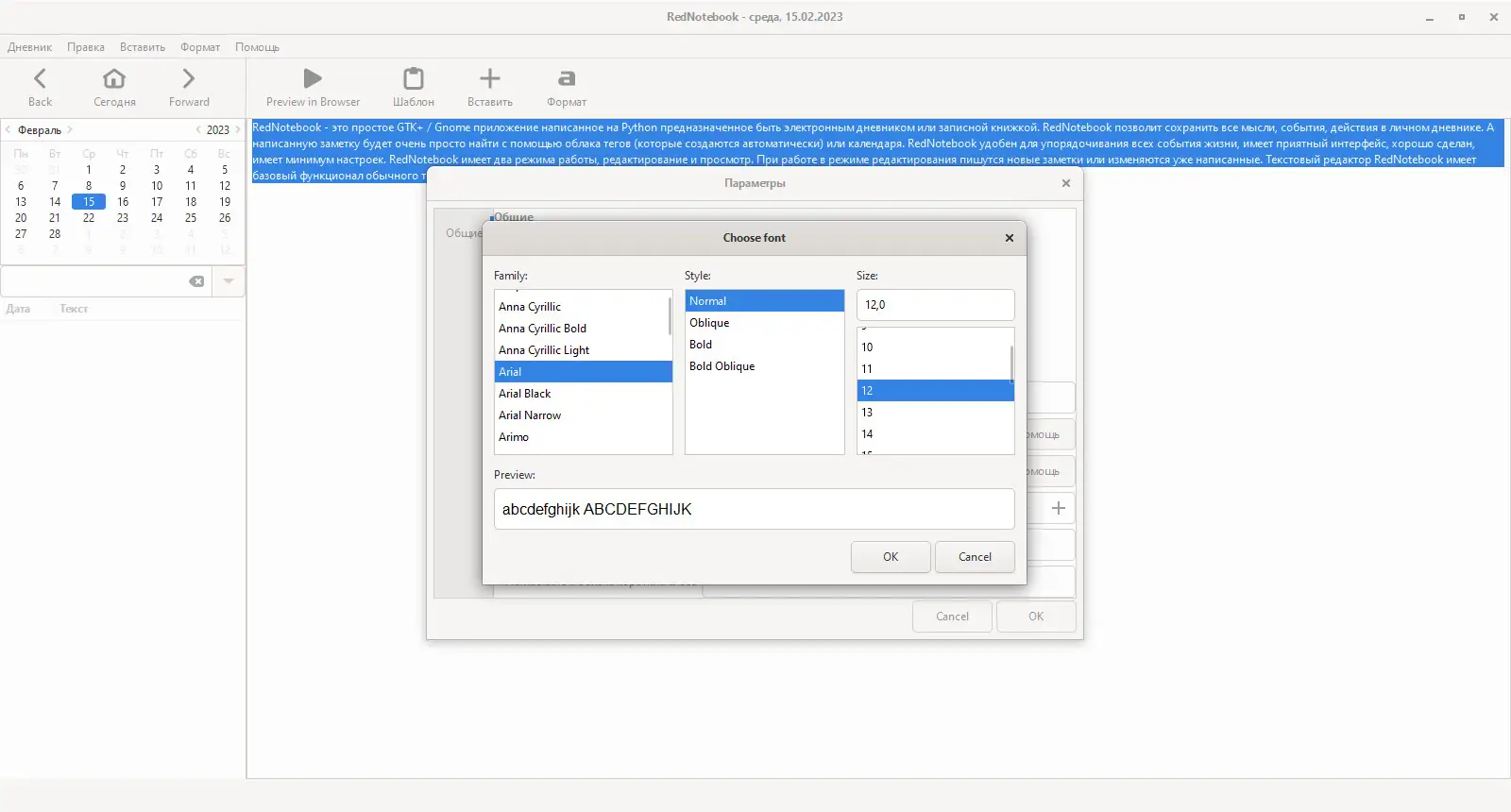1511x812 pixels.
Task: Select the Arial Narrow font family
Action: tap(583, 415)
